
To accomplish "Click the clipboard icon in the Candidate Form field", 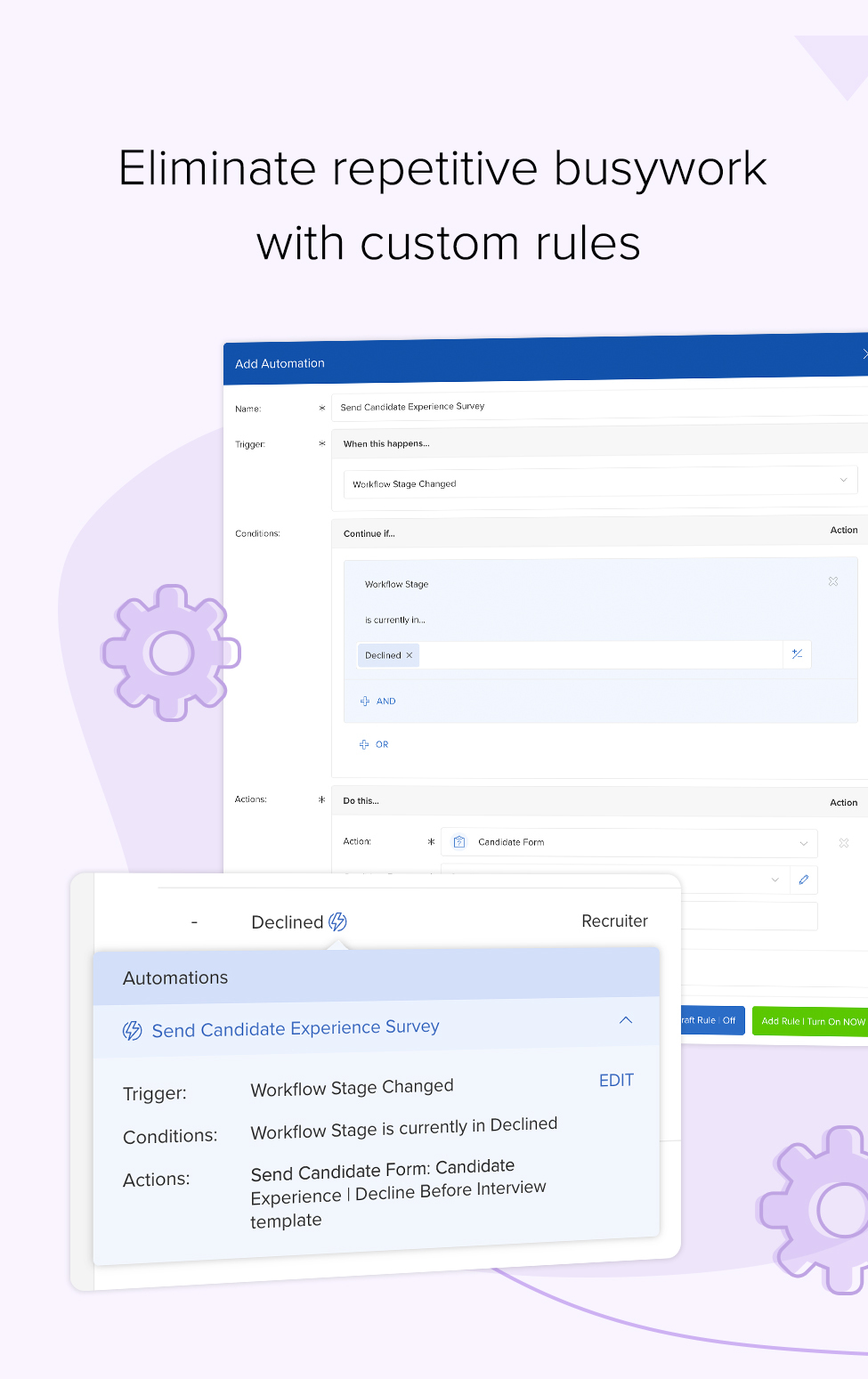I will 459,841.
